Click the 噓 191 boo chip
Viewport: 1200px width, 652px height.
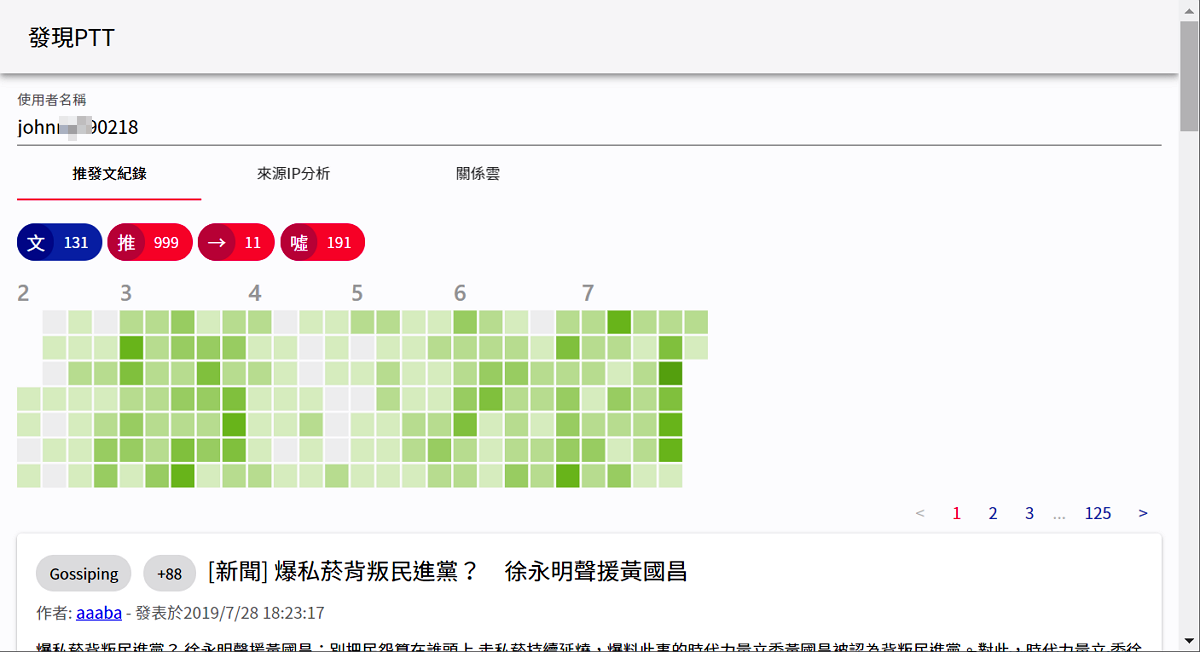point(322,242)
